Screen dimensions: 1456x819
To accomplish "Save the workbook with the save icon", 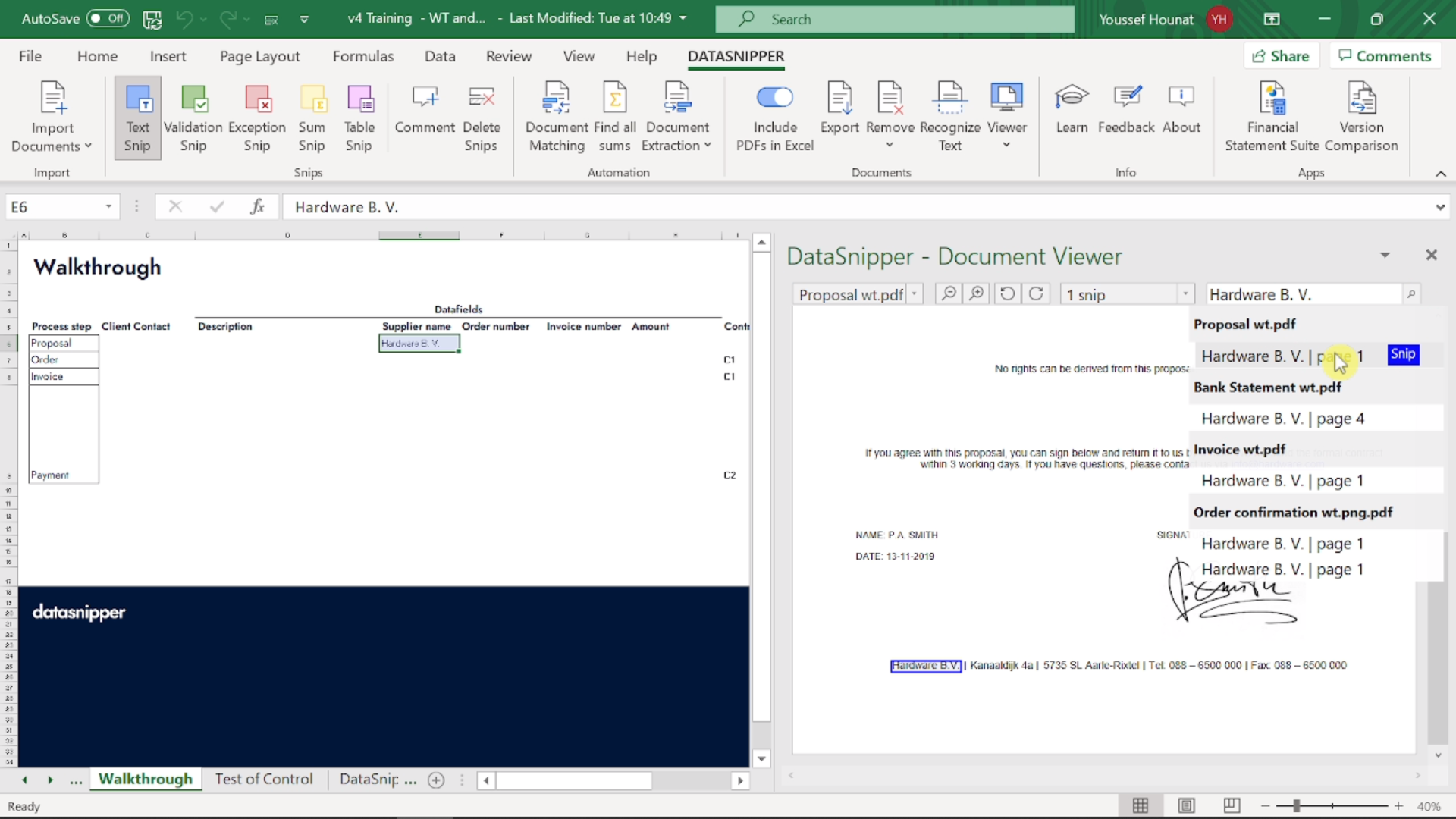I will point(152,19).
